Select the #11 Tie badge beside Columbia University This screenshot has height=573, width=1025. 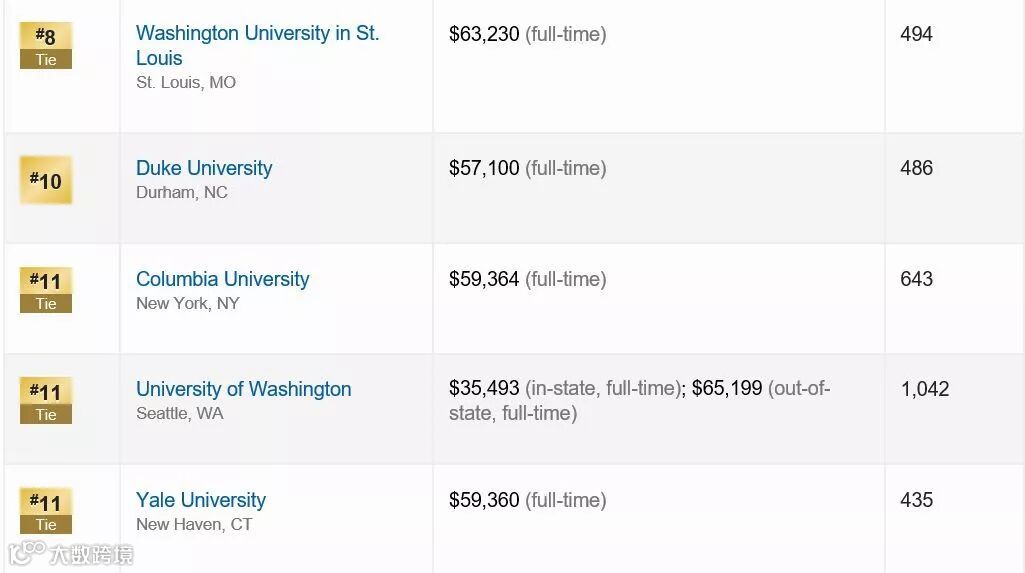pyautogui.click(x=46, y=290)
